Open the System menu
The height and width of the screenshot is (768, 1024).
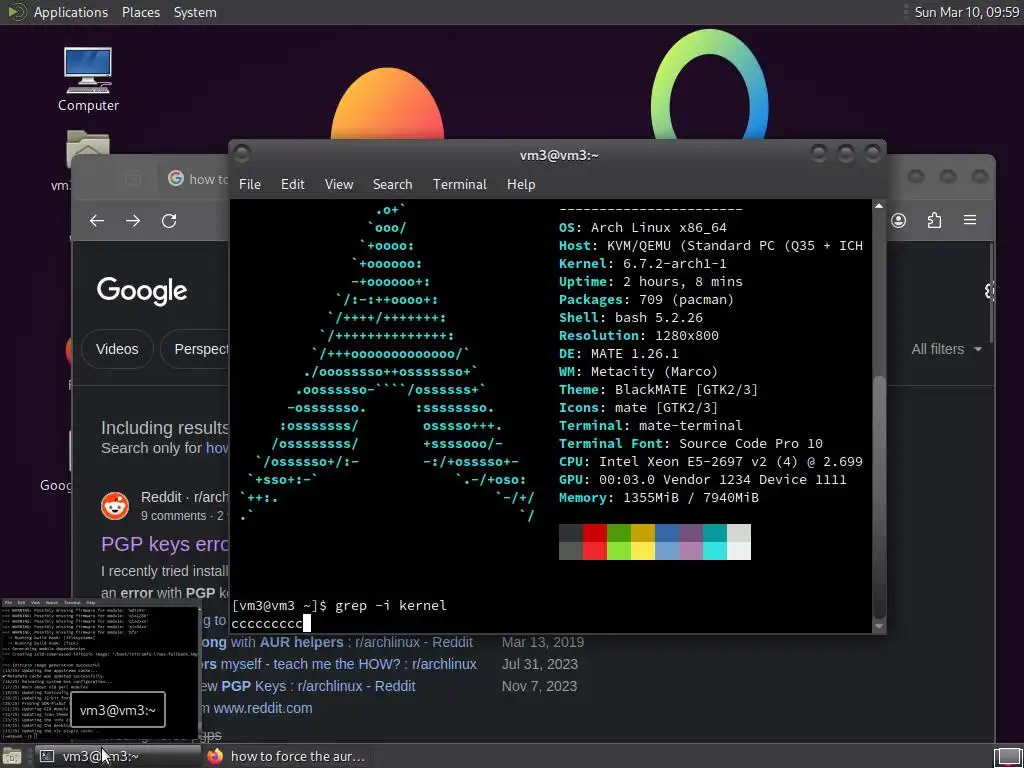[x=195, y=12]
